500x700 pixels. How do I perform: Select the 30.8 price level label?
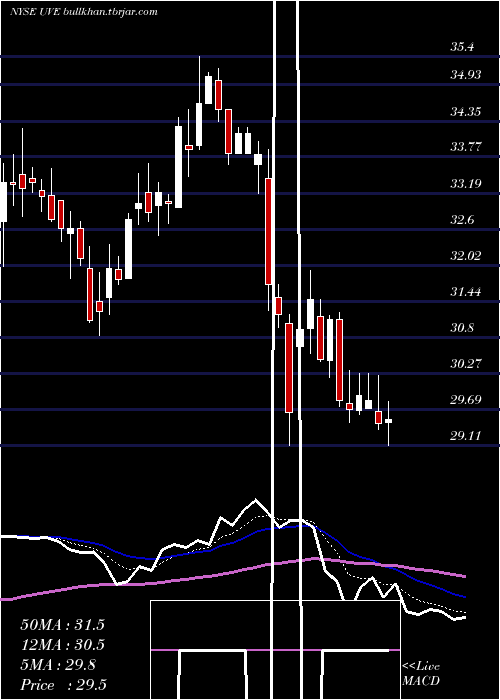click(462, 328)
